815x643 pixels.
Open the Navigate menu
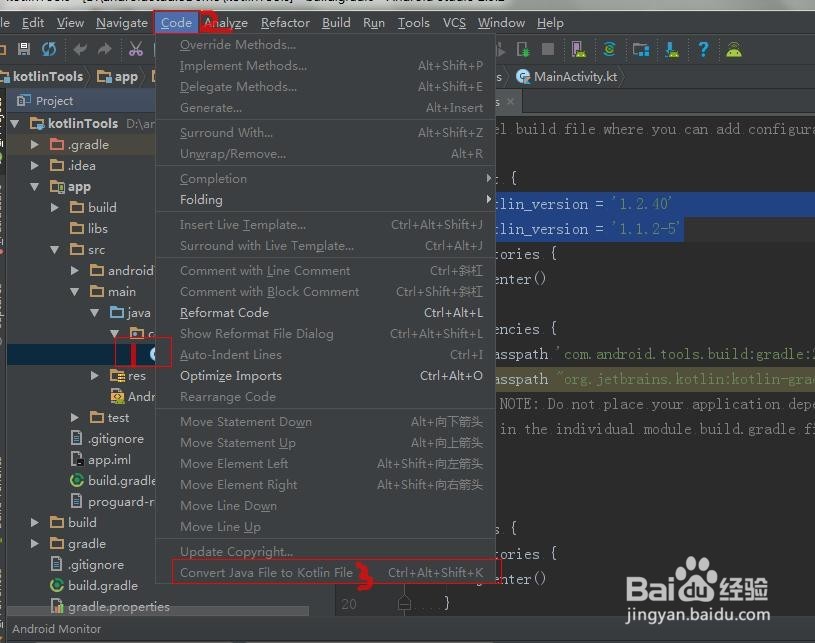point(122,23)
